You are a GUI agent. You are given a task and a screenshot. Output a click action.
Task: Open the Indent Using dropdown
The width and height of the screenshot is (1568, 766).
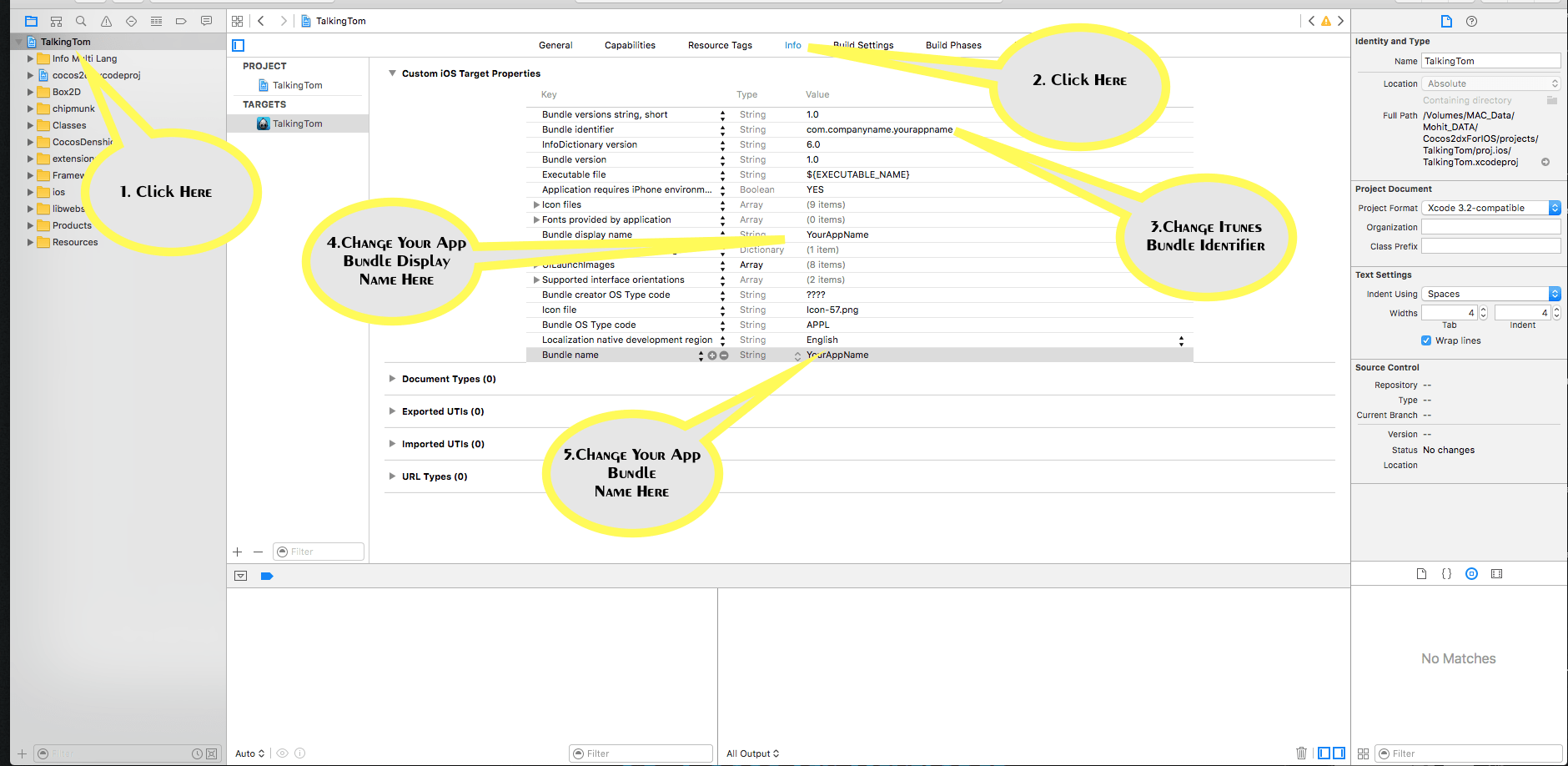pyautogui.click(x=1491, y=294)
